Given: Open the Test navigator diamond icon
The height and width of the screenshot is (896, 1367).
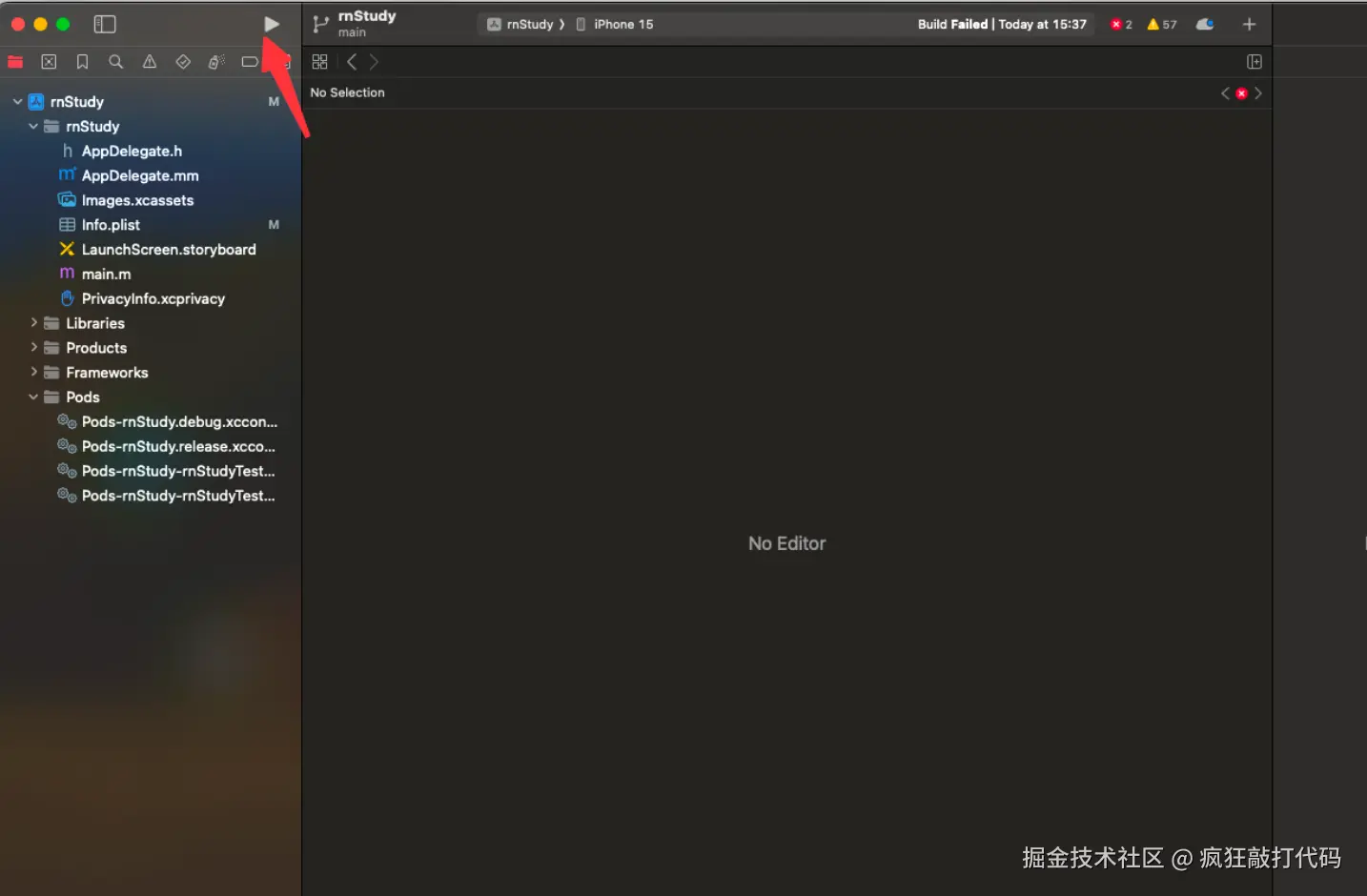Looking at the screenshot, I should (183, 62).
